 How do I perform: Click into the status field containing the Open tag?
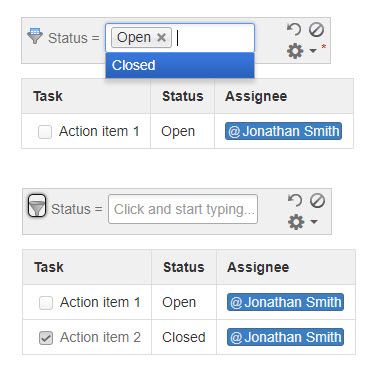tap(180, 38)
